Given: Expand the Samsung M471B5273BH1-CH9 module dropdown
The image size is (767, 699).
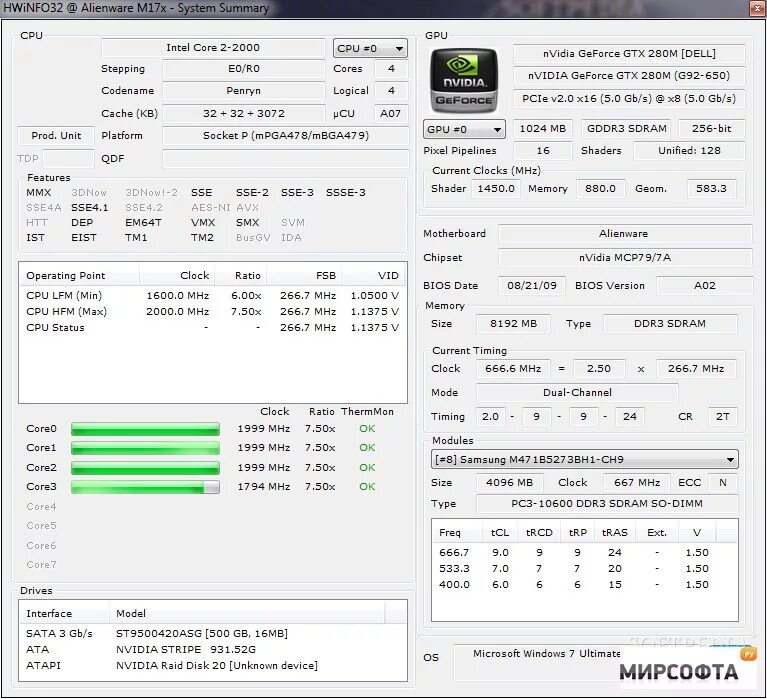Looking at the screenshot, I should (585, 459).
